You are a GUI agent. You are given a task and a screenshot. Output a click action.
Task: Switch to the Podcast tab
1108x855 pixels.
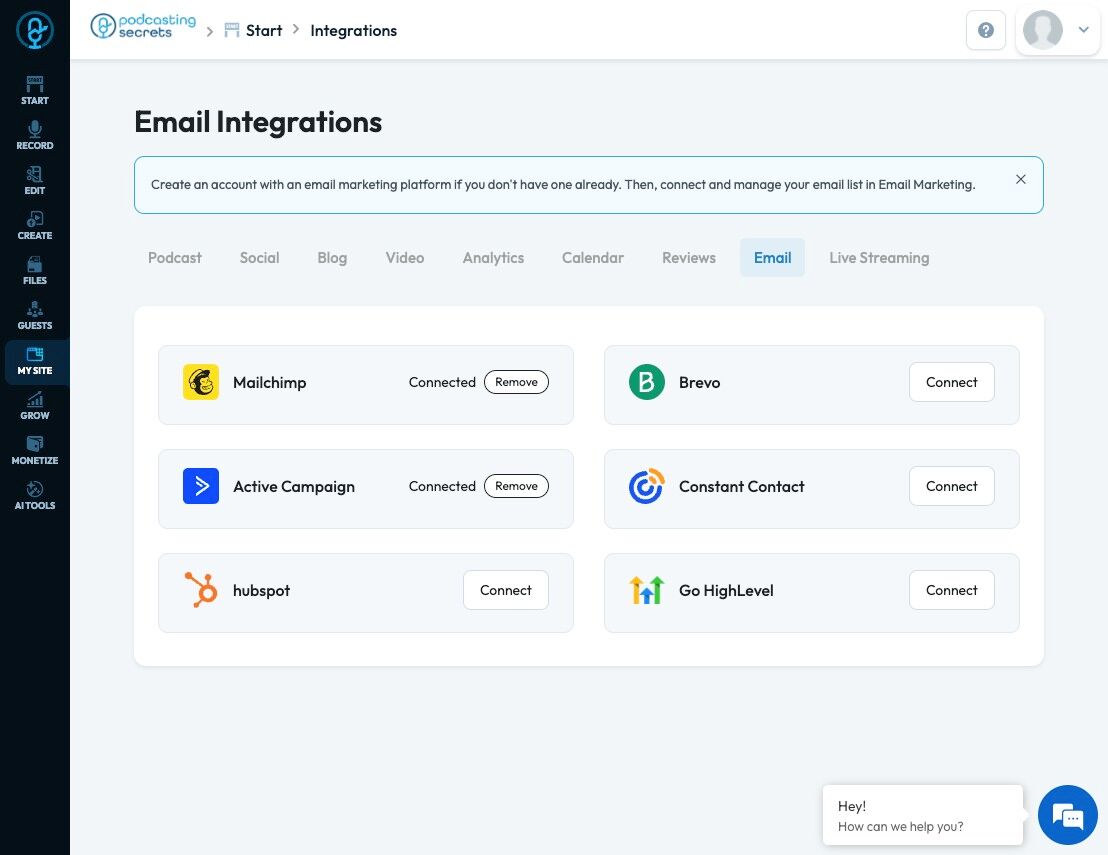[x=175, y=258]
